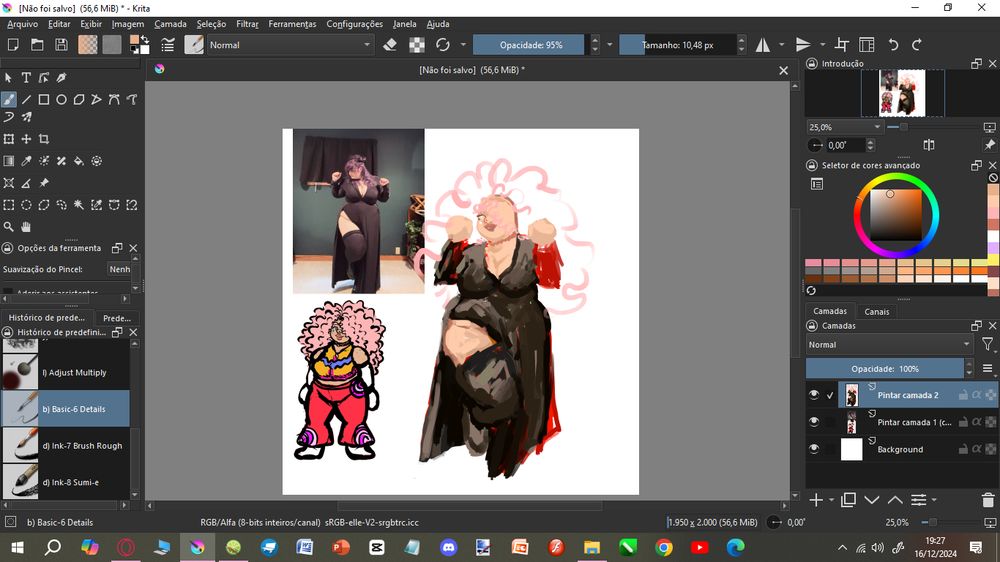
Task: Select the Crop tool
Action: coord(44,139)
